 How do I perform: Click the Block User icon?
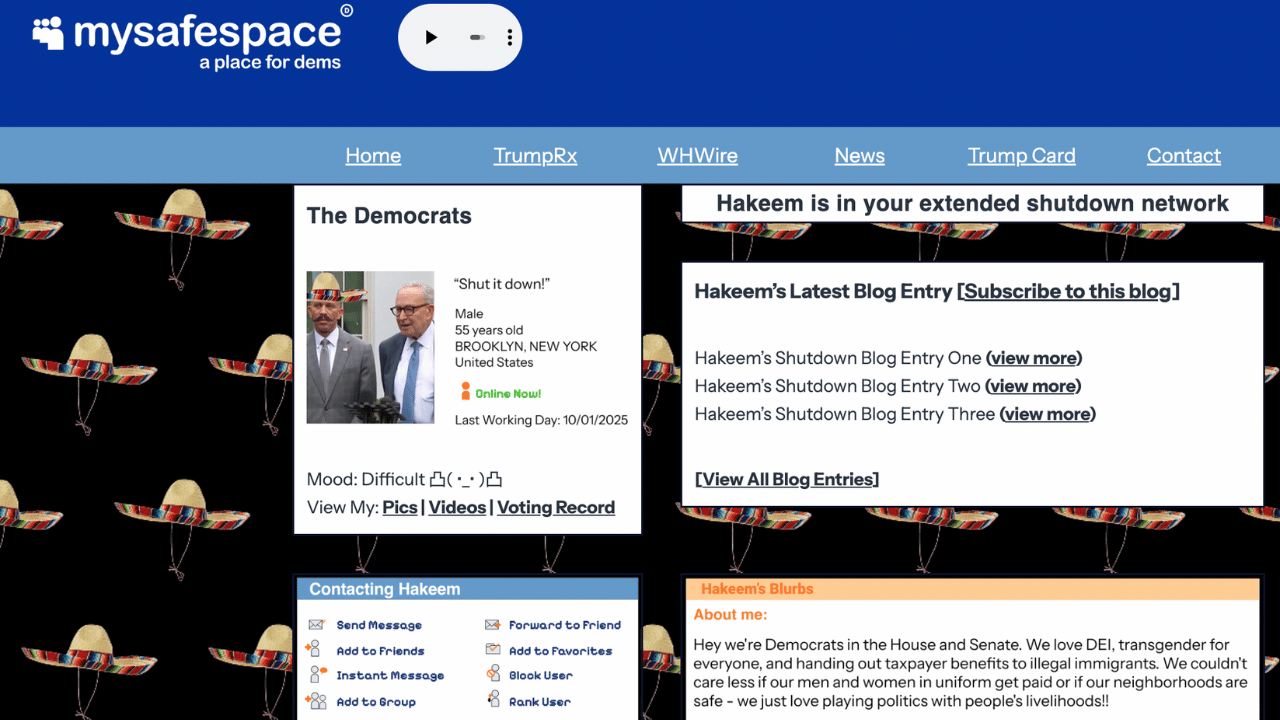493,675
